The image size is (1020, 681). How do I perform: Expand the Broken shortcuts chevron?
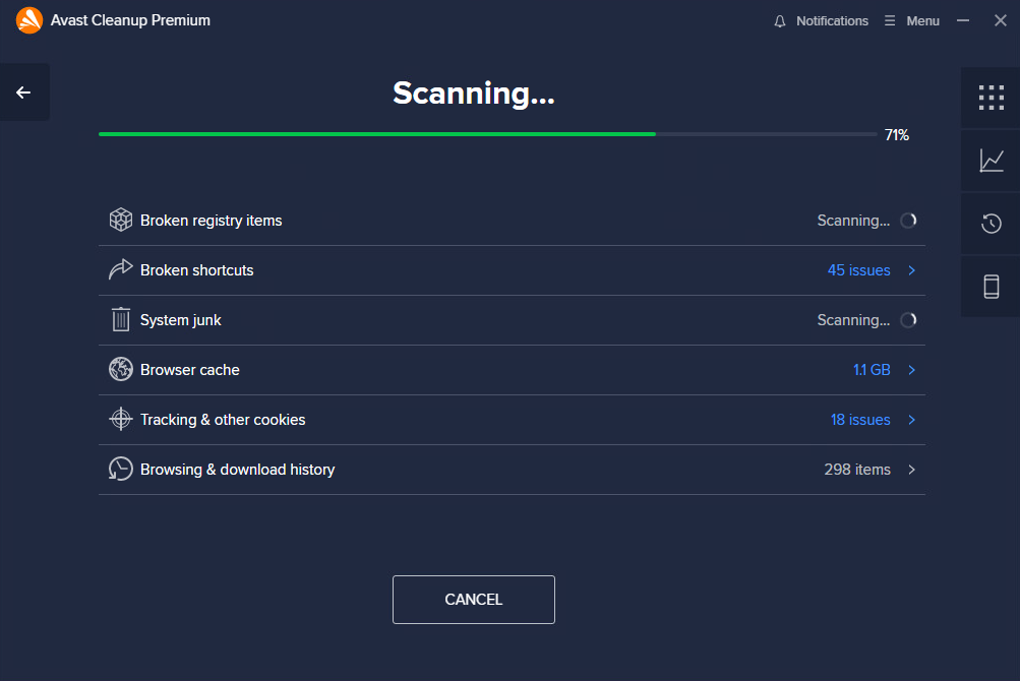click(911, 270)
